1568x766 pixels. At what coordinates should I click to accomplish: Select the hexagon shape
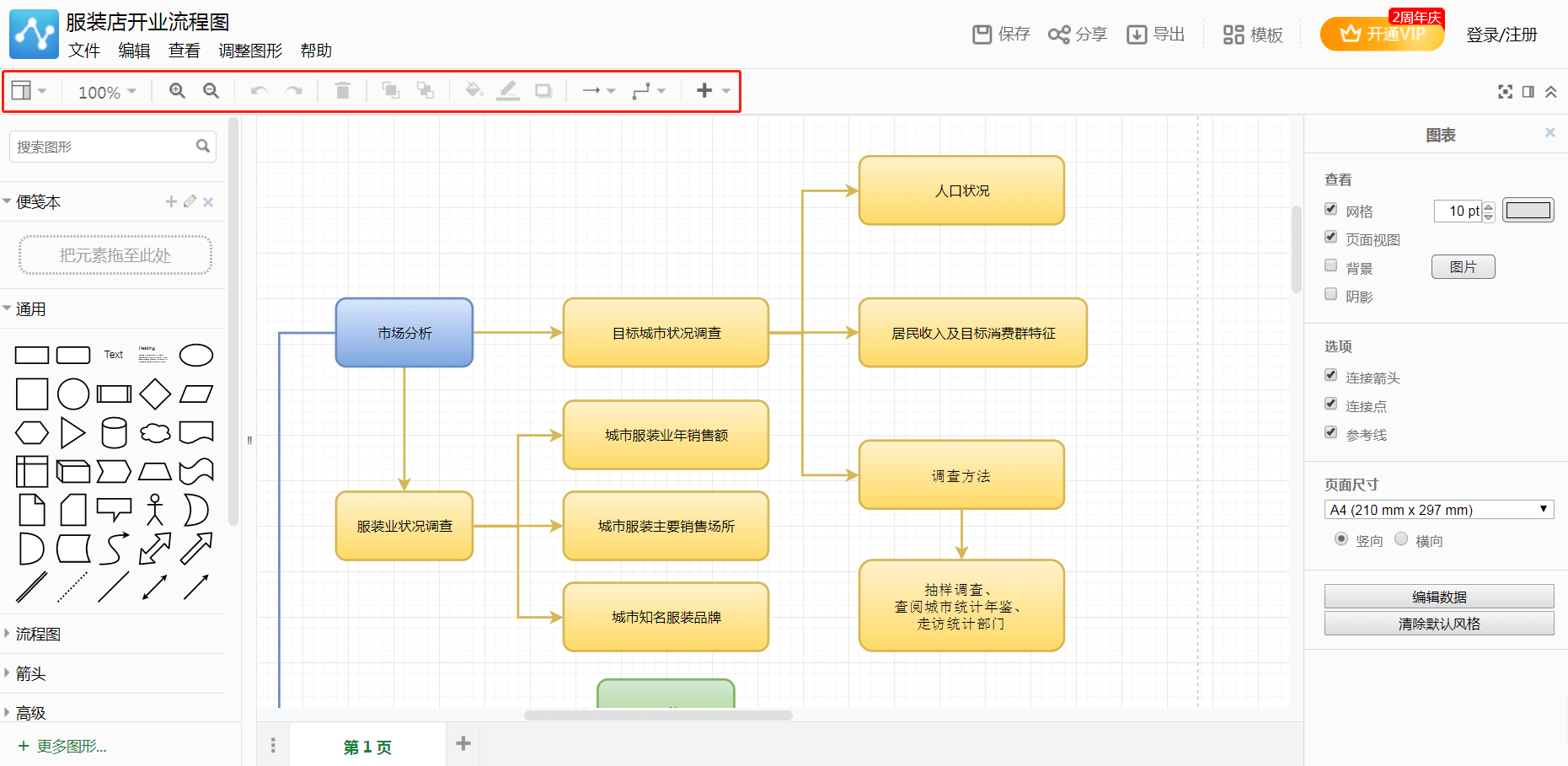point(32,433)
